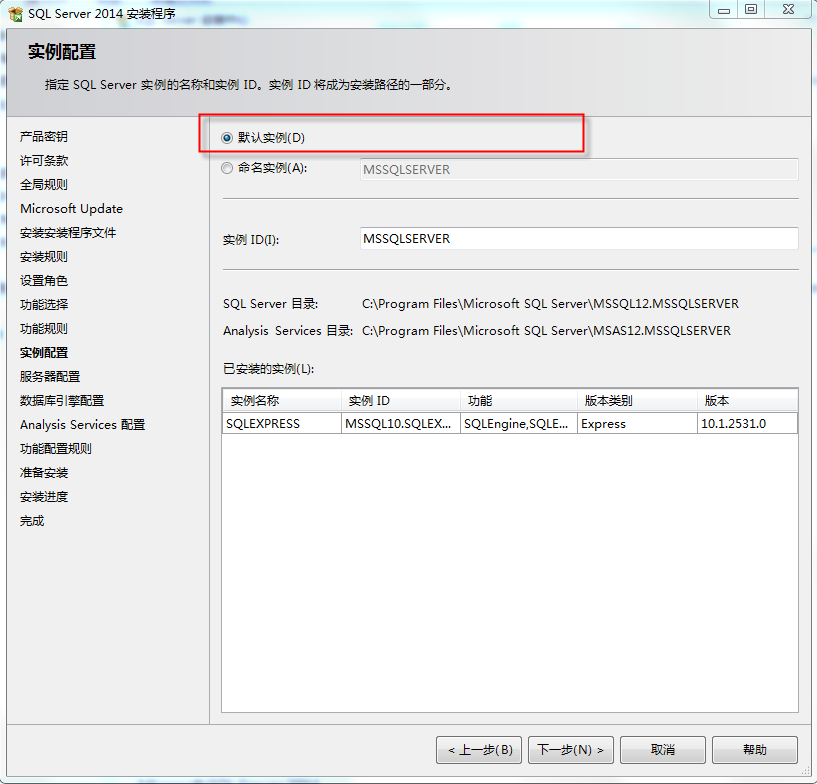Select 许可条款 step in sidebar
Screen dimensions: 817x784
click(x=44, y=160)
